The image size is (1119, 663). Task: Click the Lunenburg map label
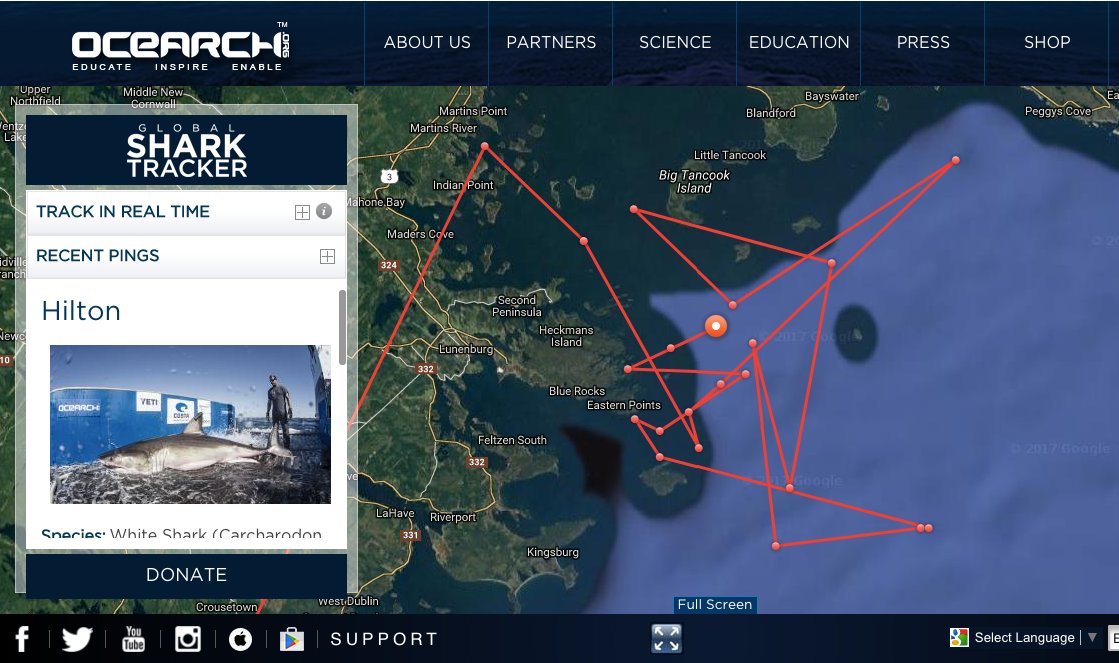(465, 349)
